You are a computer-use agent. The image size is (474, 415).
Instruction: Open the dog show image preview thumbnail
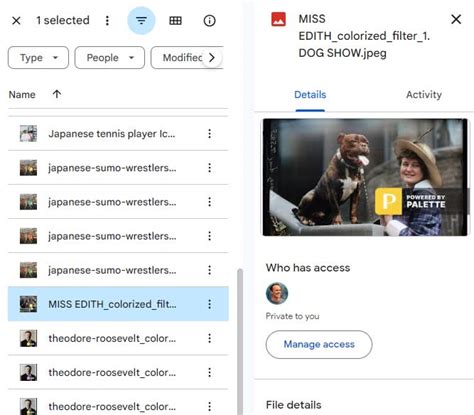[365, 177]
